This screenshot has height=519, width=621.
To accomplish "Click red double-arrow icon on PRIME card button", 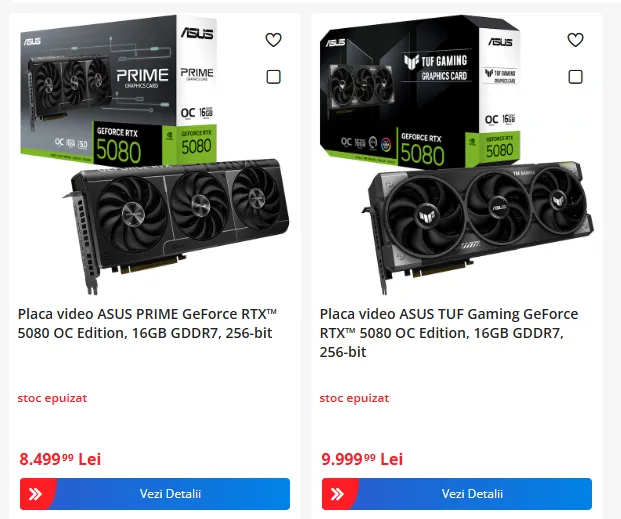I will (35, 494).
